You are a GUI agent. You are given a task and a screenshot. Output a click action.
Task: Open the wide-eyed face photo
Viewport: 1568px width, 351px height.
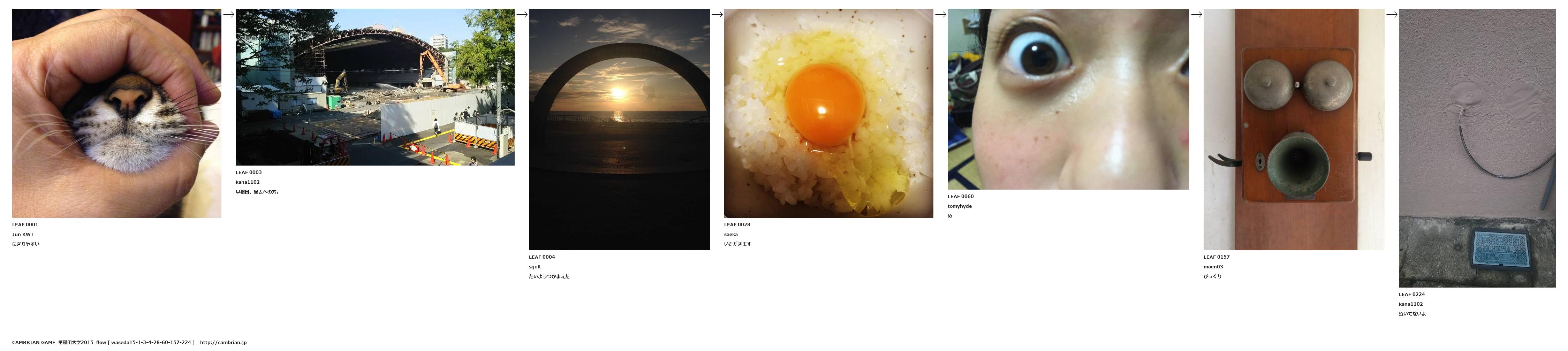[x=1068, y=99]
